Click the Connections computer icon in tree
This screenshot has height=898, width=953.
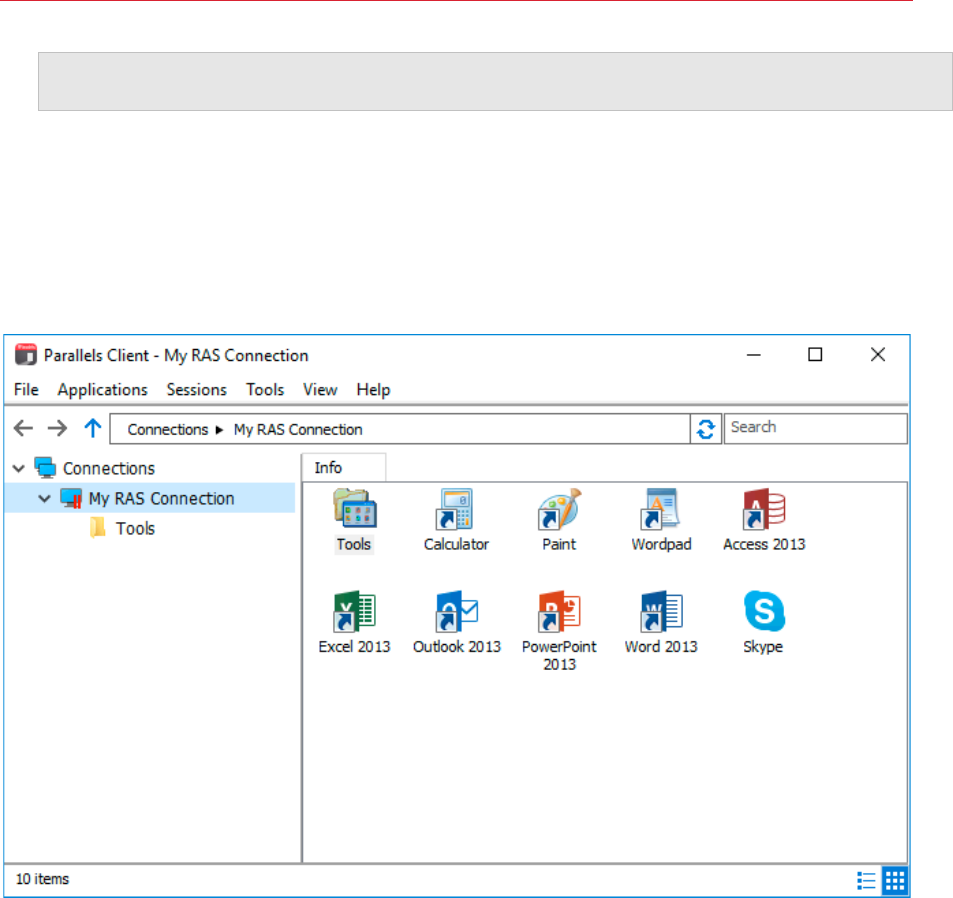pos(46,468)
